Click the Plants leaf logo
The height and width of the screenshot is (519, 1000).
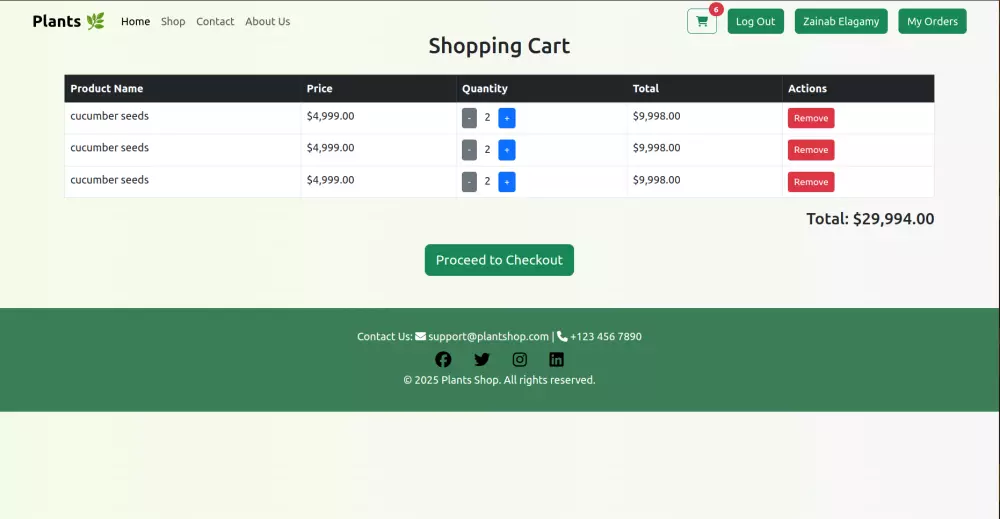pos(68,21)
